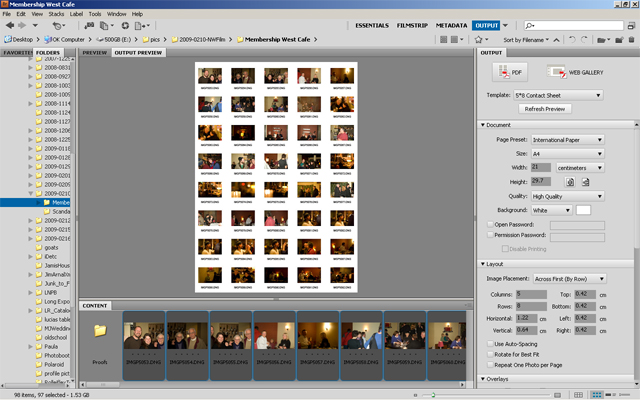Screen dimensions: 640x400
Task: Set landscape page orientation icon
Action: [x=585, y=182]
